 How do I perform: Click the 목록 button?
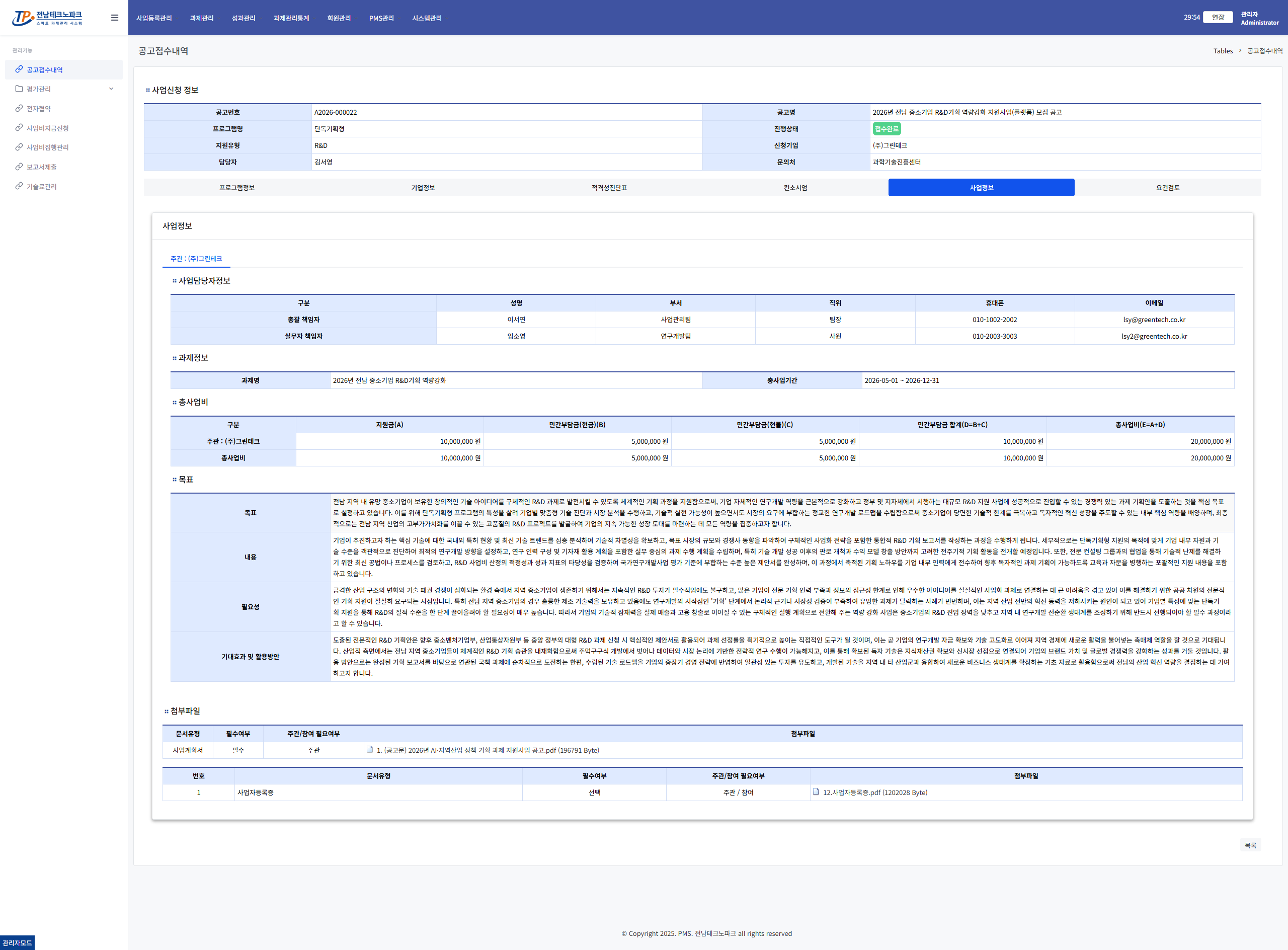coord(1251,845)
